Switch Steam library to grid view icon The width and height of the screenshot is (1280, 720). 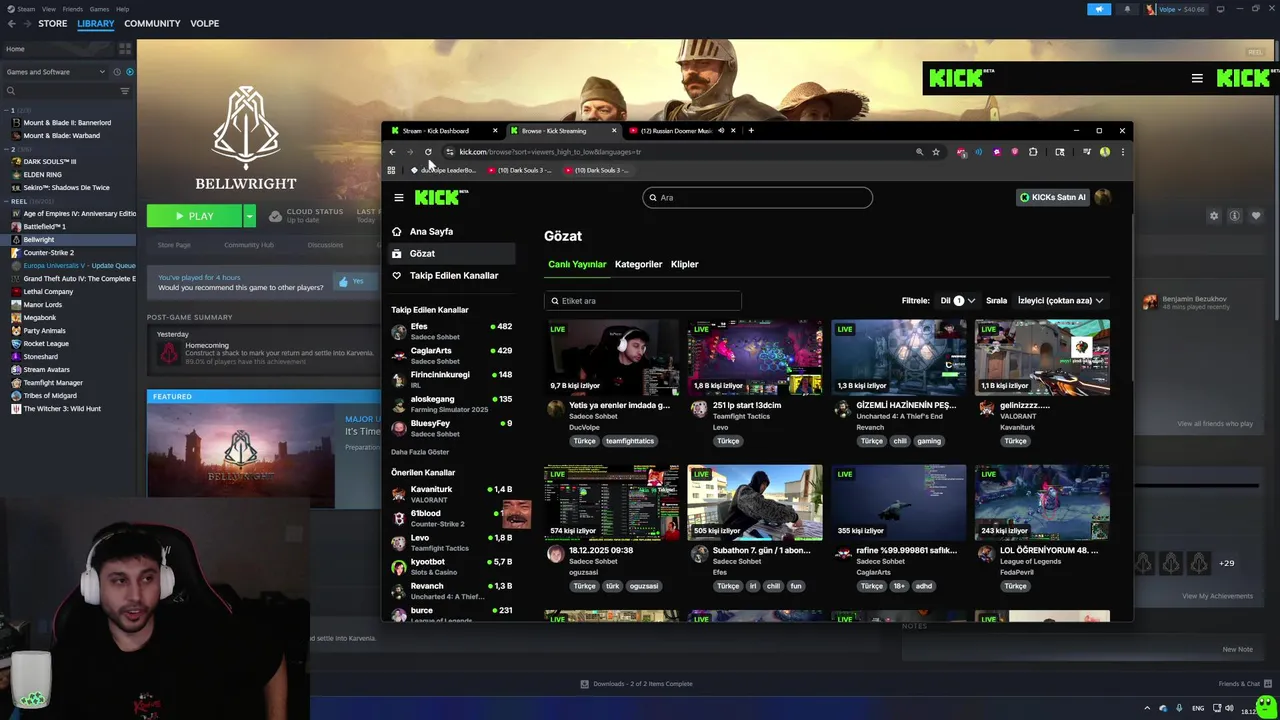125,48
